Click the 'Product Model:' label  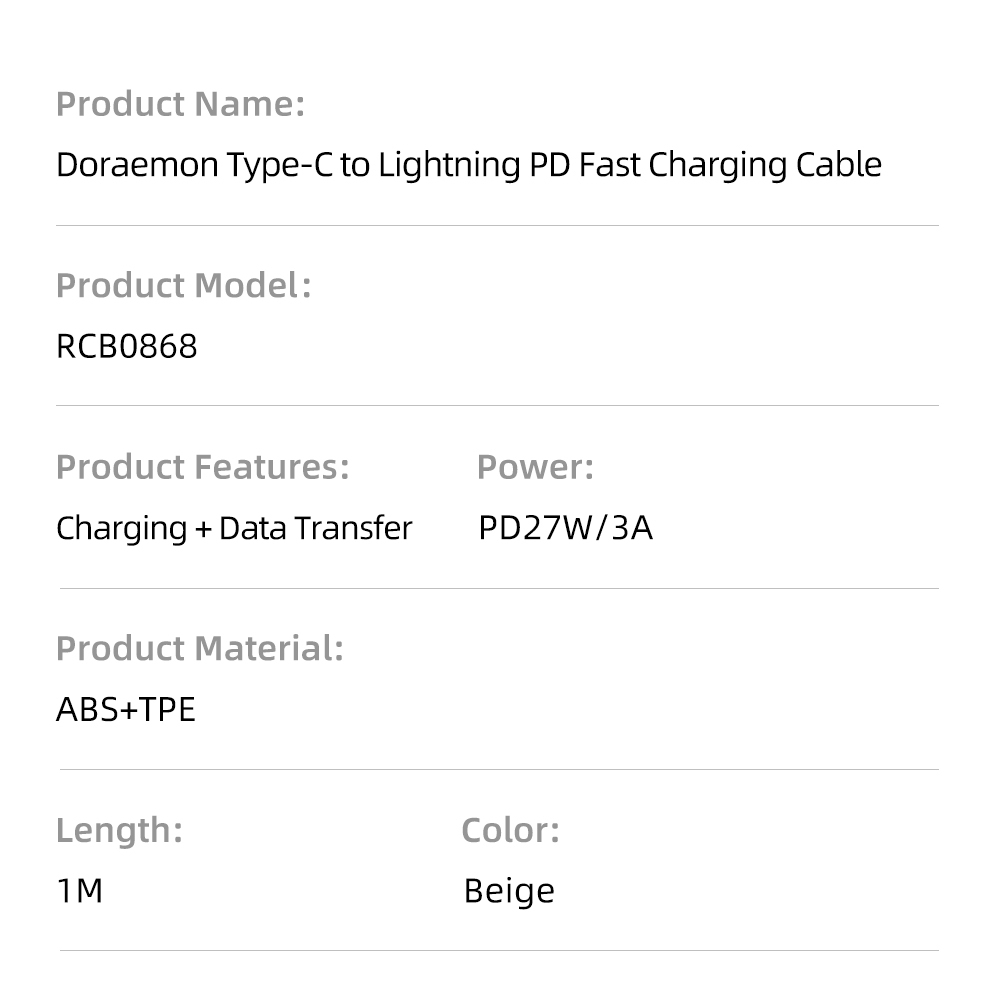183,285
